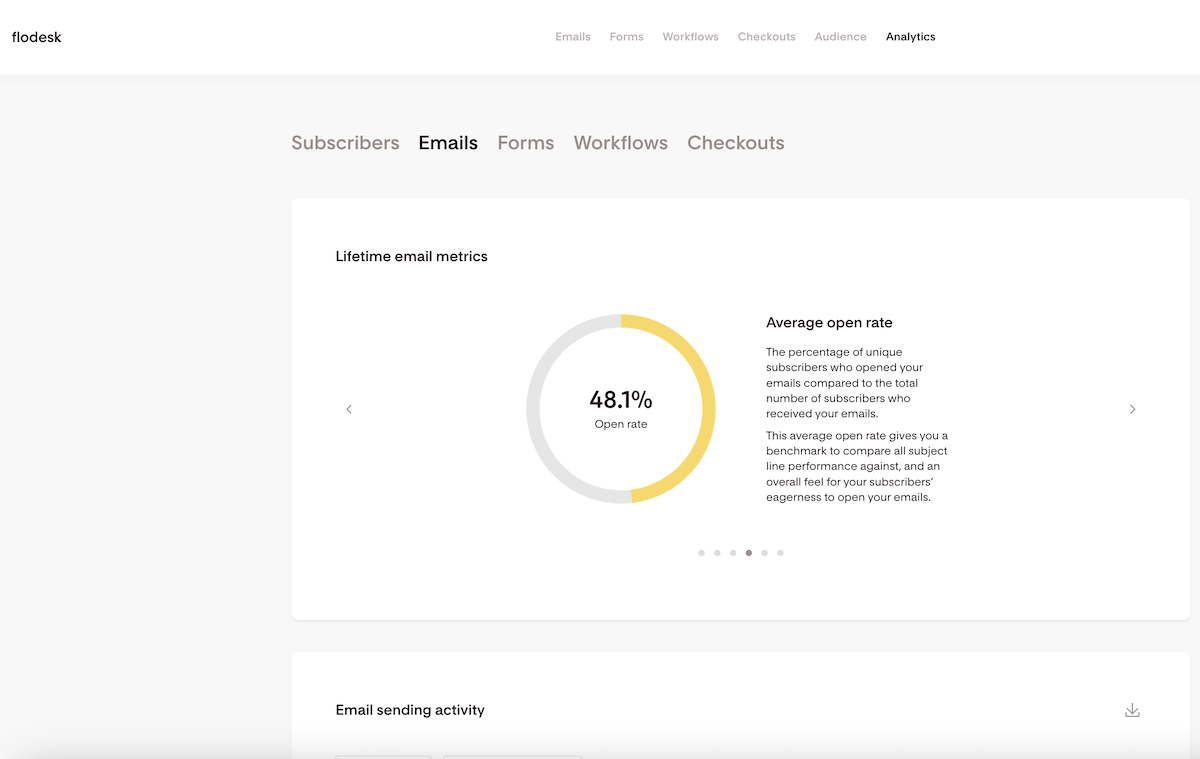Image resolution: width=1200 pixels, height=759 pixels.
Task: Select the fifth carousel dot
Action: (x=764, y=553)
